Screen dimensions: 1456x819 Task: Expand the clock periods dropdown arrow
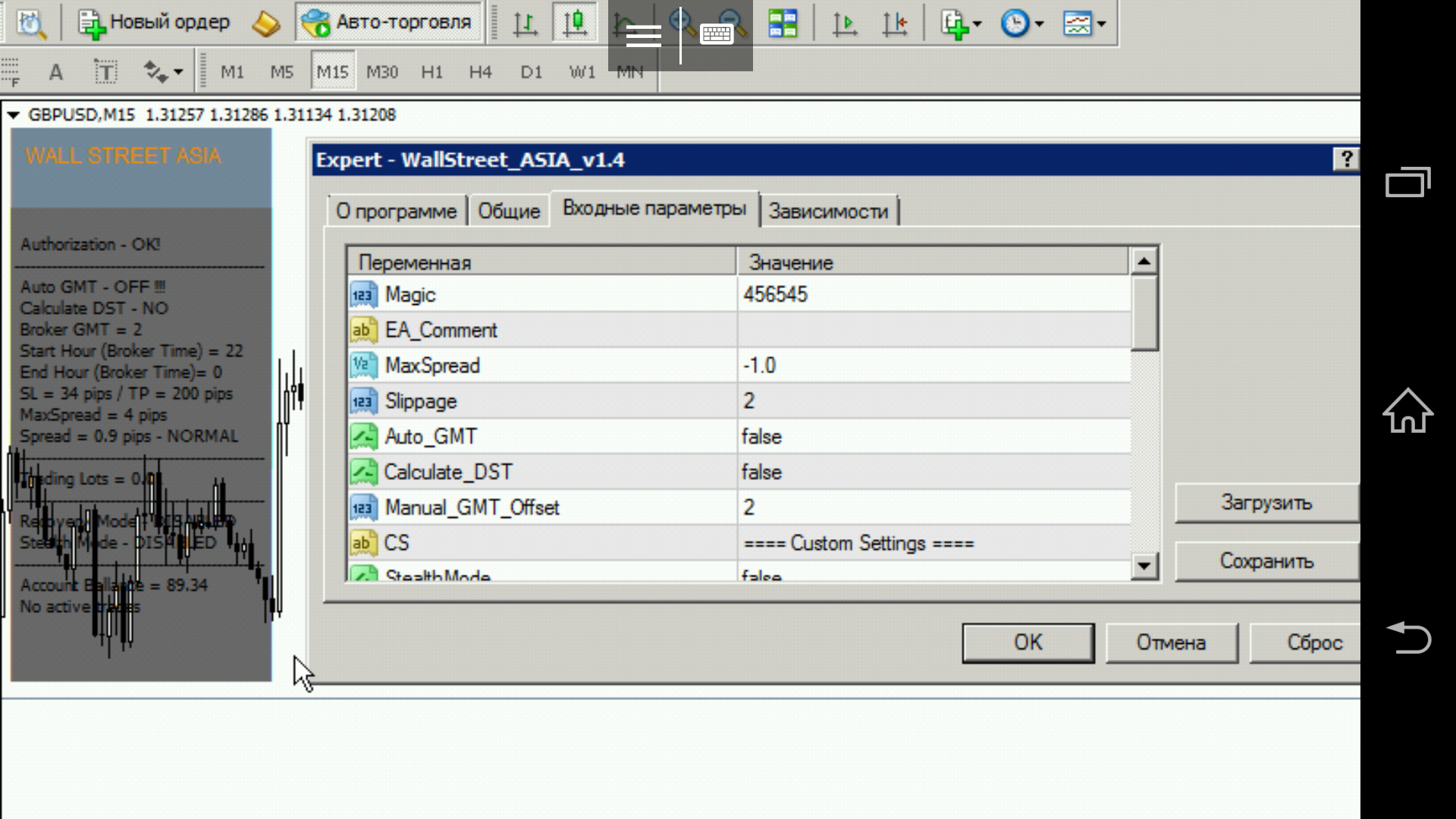point(1039,24)
